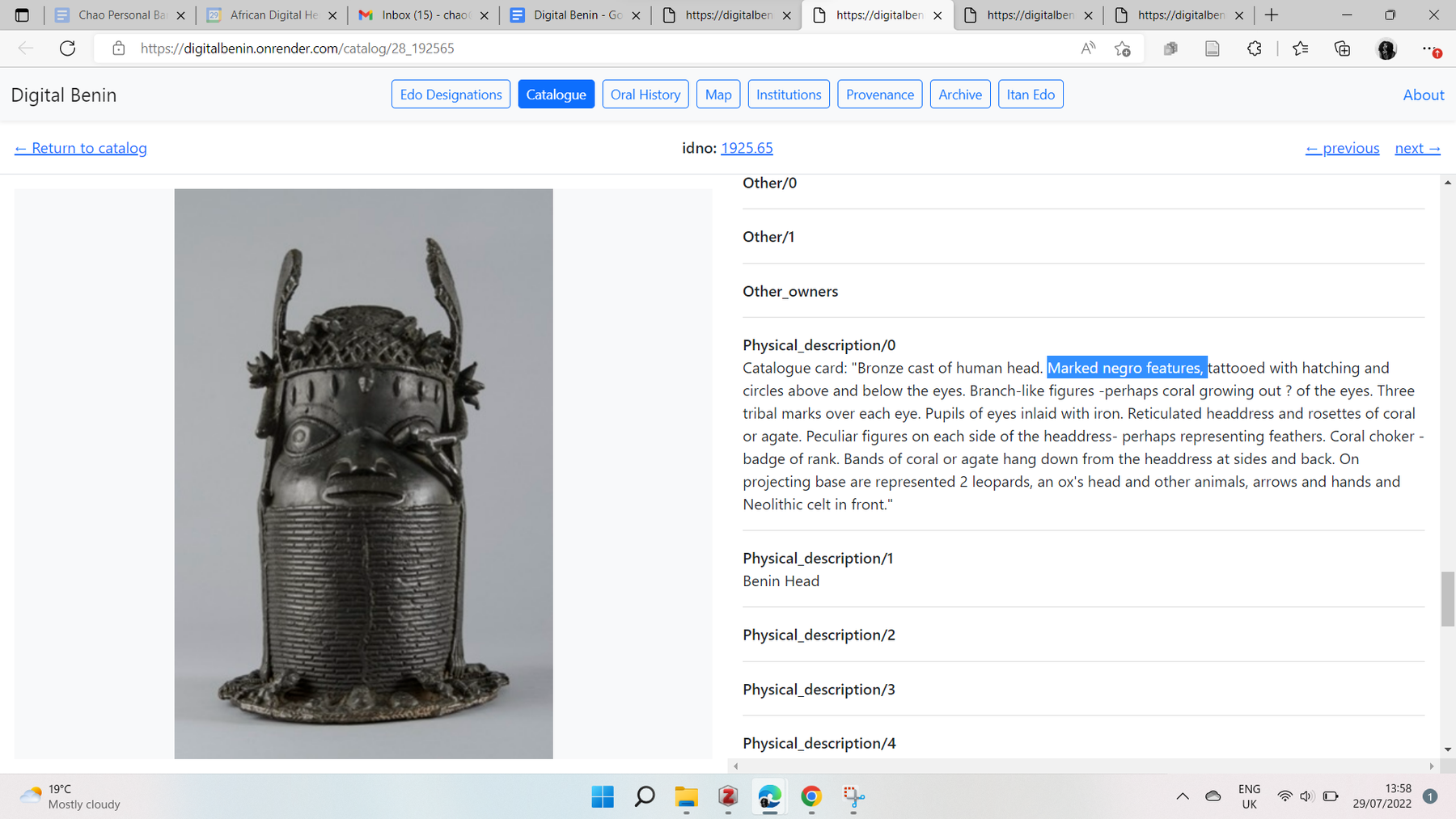
Task: Click the Other_owners field label
Action: pos(790,291)
